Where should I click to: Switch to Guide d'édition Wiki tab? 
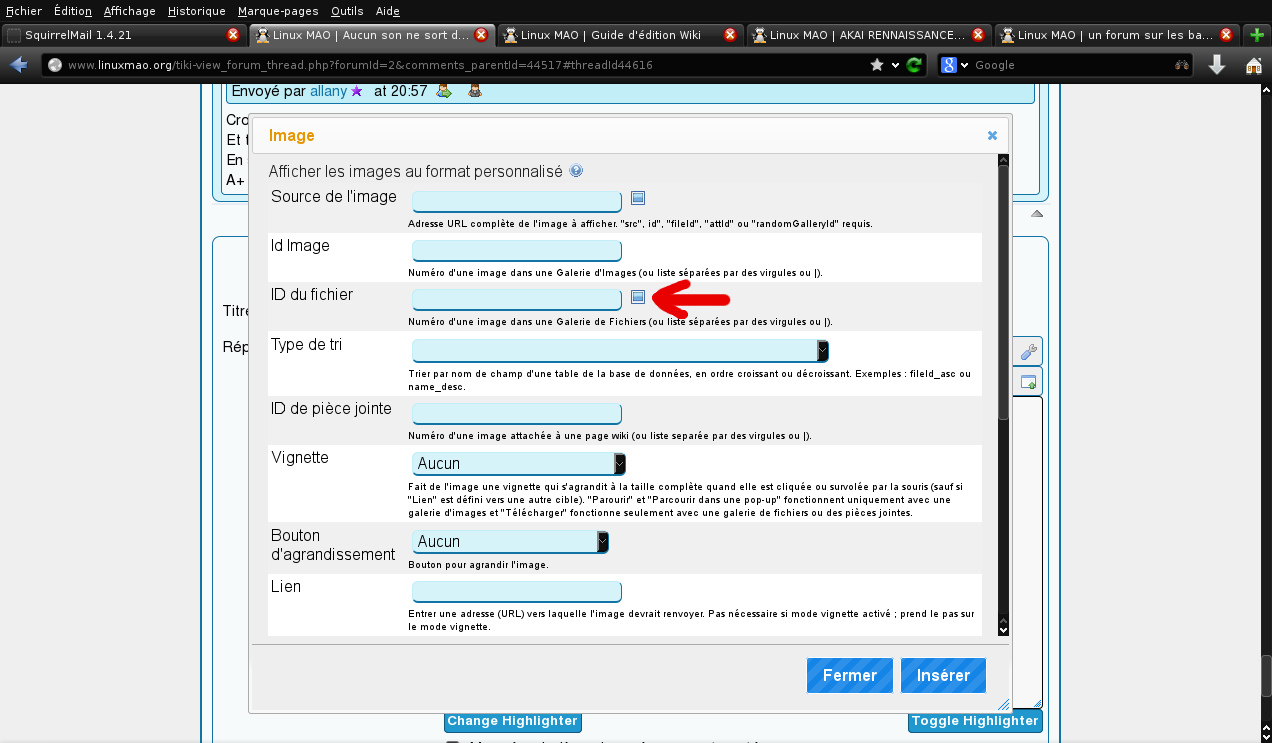(x=619, y=34)
